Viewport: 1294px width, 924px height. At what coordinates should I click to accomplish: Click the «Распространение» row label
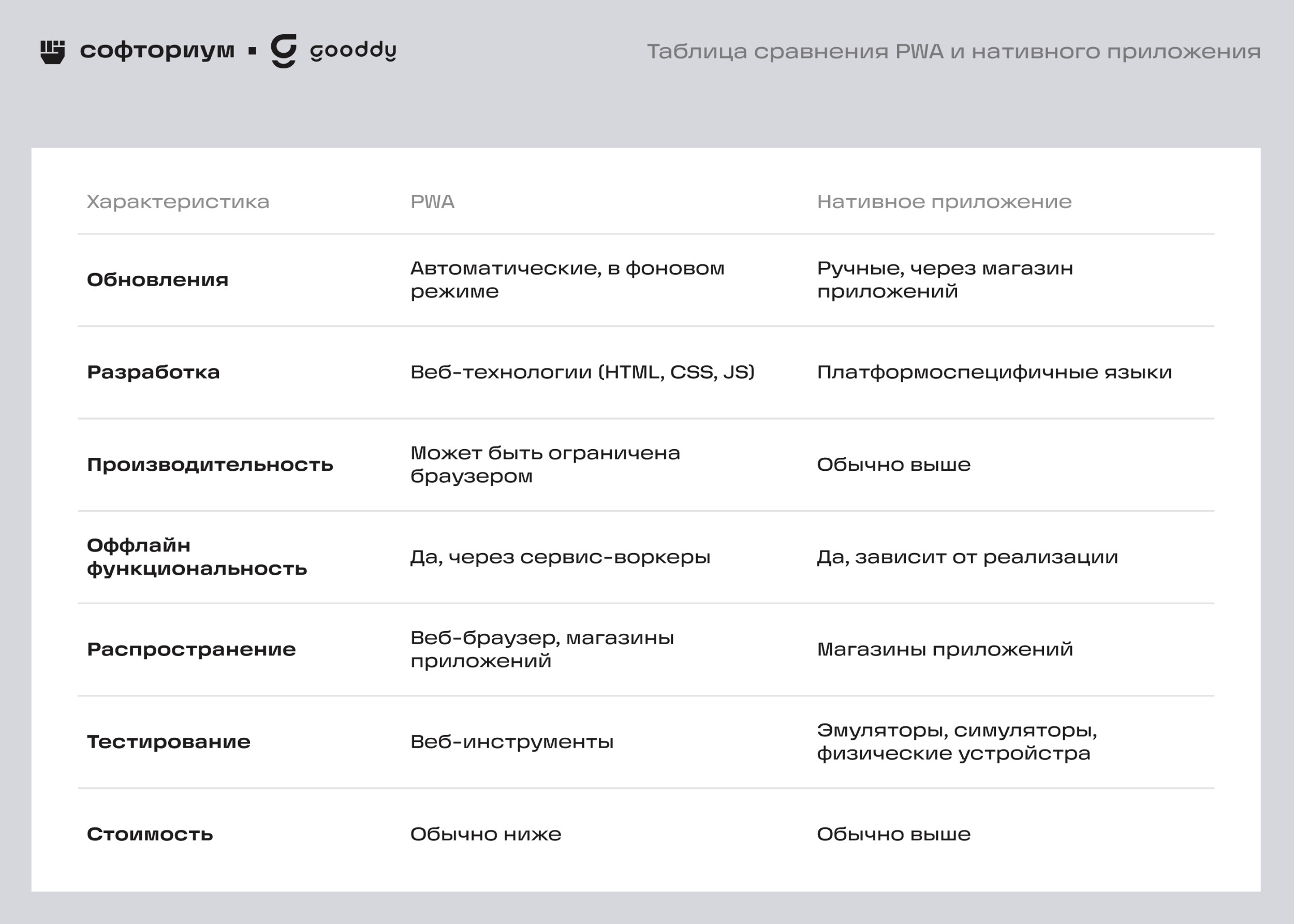click(192, 649)
